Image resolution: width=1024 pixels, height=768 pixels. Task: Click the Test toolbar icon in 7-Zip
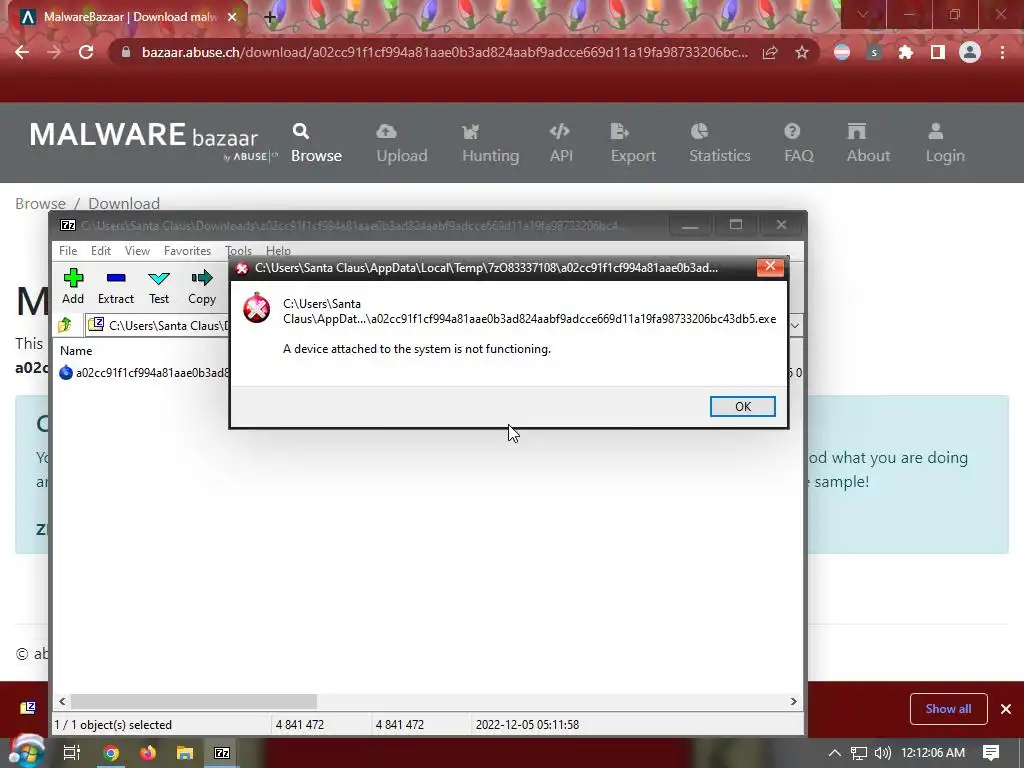[x=159, y=287]
